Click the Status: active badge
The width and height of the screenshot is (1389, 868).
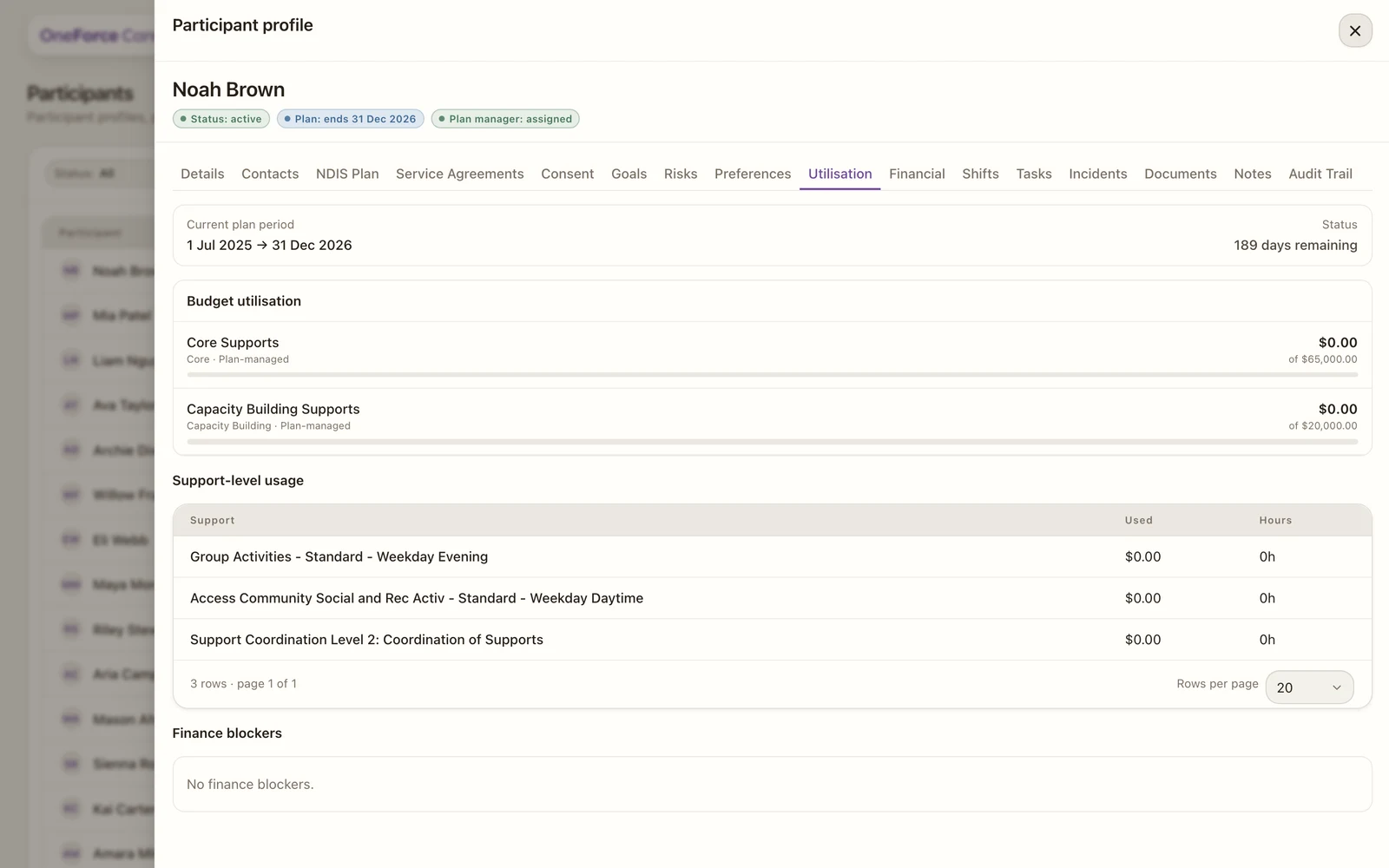tap(221, 119)
